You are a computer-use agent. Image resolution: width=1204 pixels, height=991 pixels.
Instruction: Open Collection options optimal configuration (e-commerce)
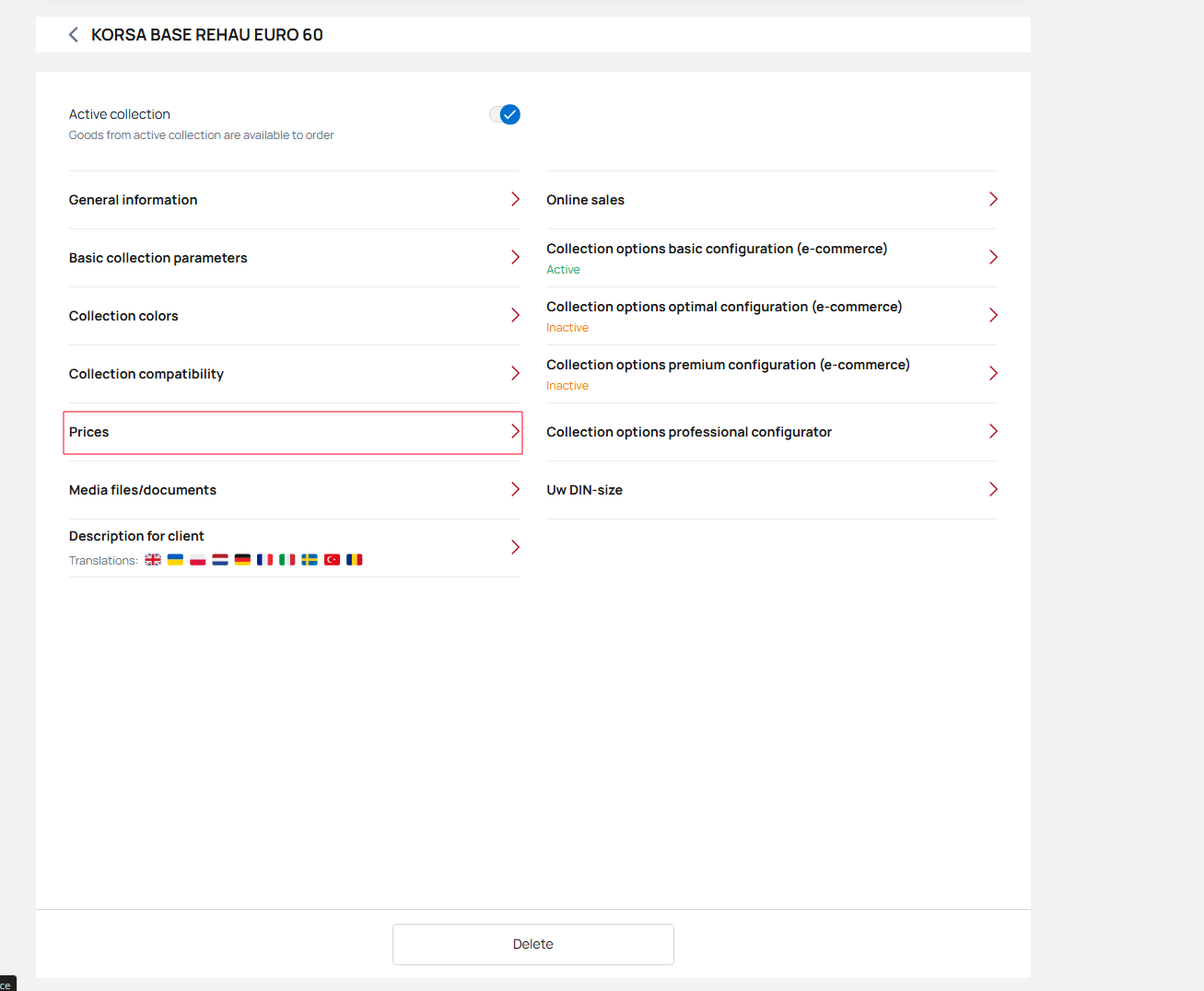pyautogui.click(x=772, y=316)
